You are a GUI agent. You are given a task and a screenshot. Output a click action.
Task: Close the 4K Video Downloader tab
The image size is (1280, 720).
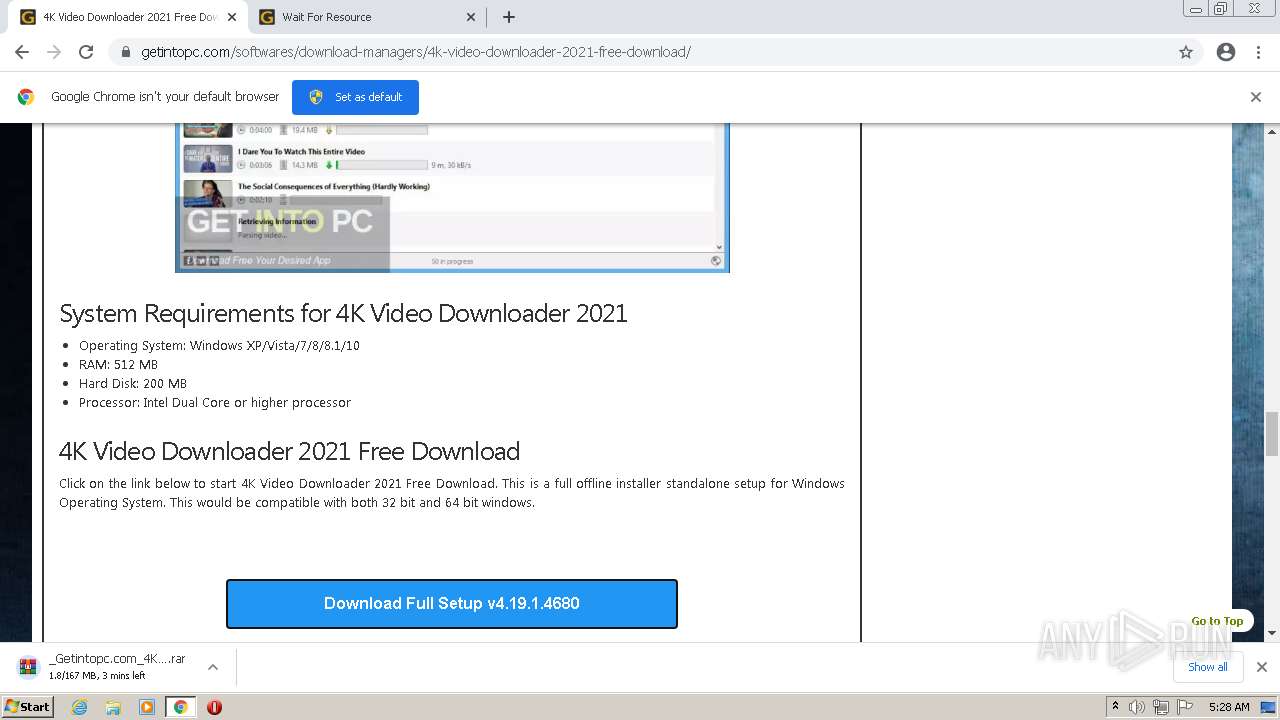[232, 17]
